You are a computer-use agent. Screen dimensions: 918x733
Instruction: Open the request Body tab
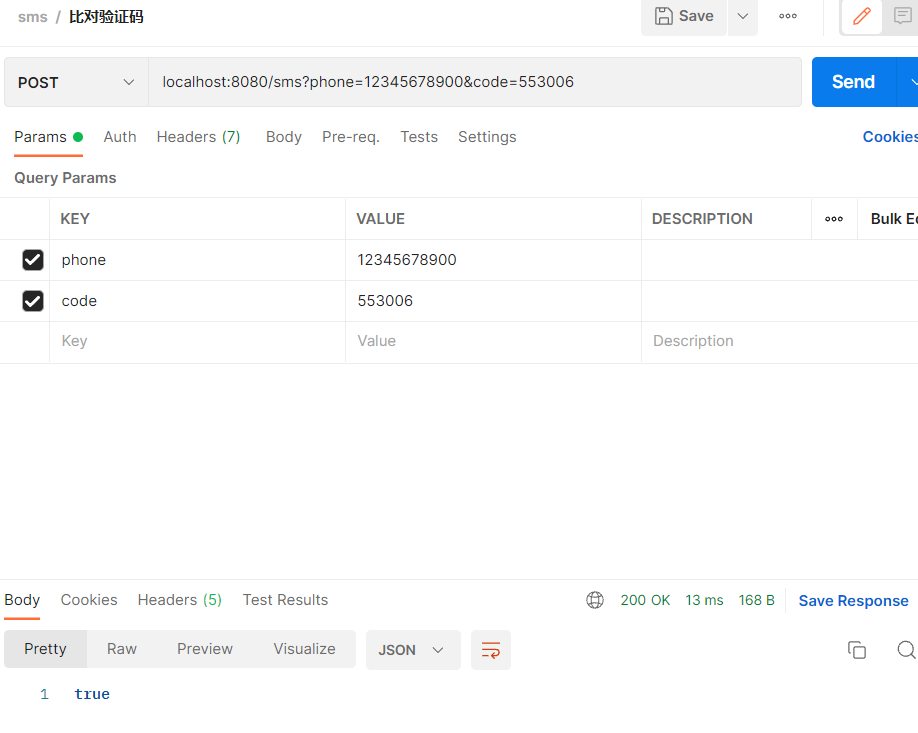(284, 137)
